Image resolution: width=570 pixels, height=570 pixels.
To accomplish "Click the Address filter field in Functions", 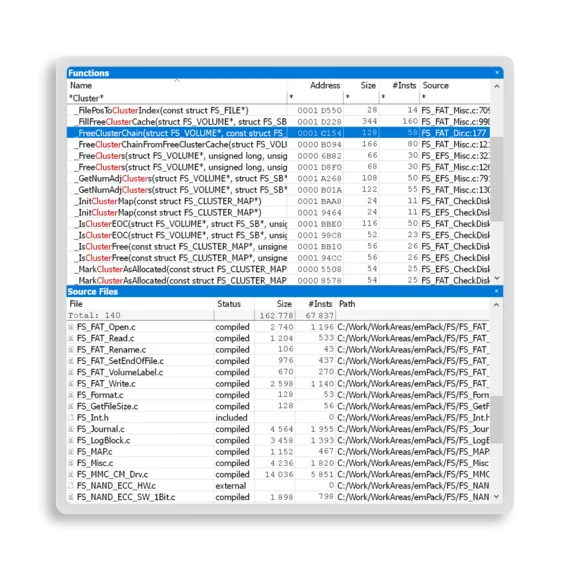I will (x=315, y=97).
